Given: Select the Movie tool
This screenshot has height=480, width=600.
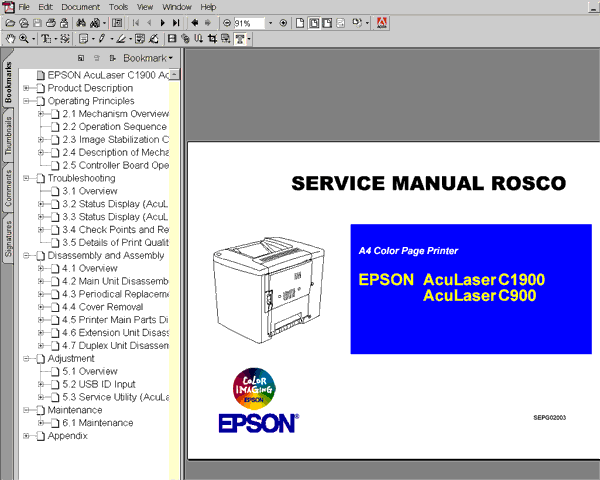Looking at the screenshot, I should [172, 39].
